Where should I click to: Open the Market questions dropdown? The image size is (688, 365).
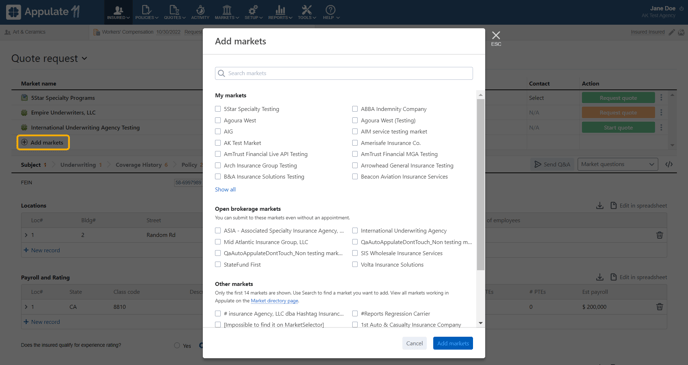click(x=617, y=164)
